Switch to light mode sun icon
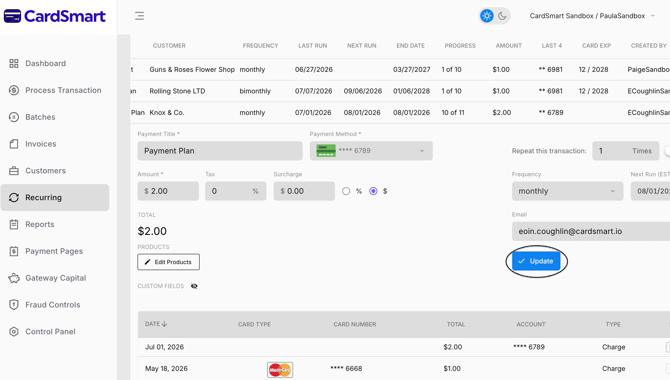Viewport: 670px width, 380px height. coord(487,16)
